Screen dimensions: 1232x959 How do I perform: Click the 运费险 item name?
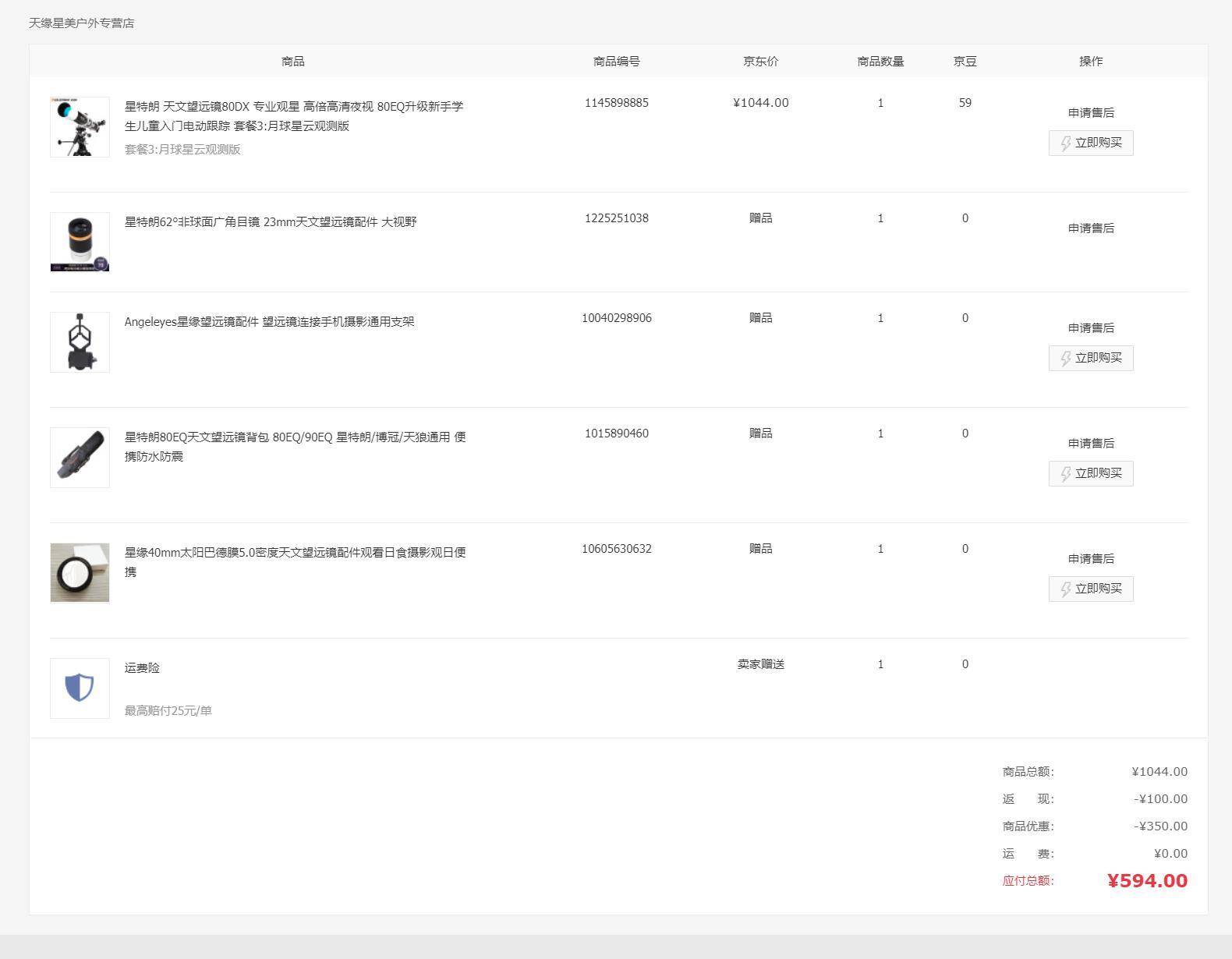[142, 668]
